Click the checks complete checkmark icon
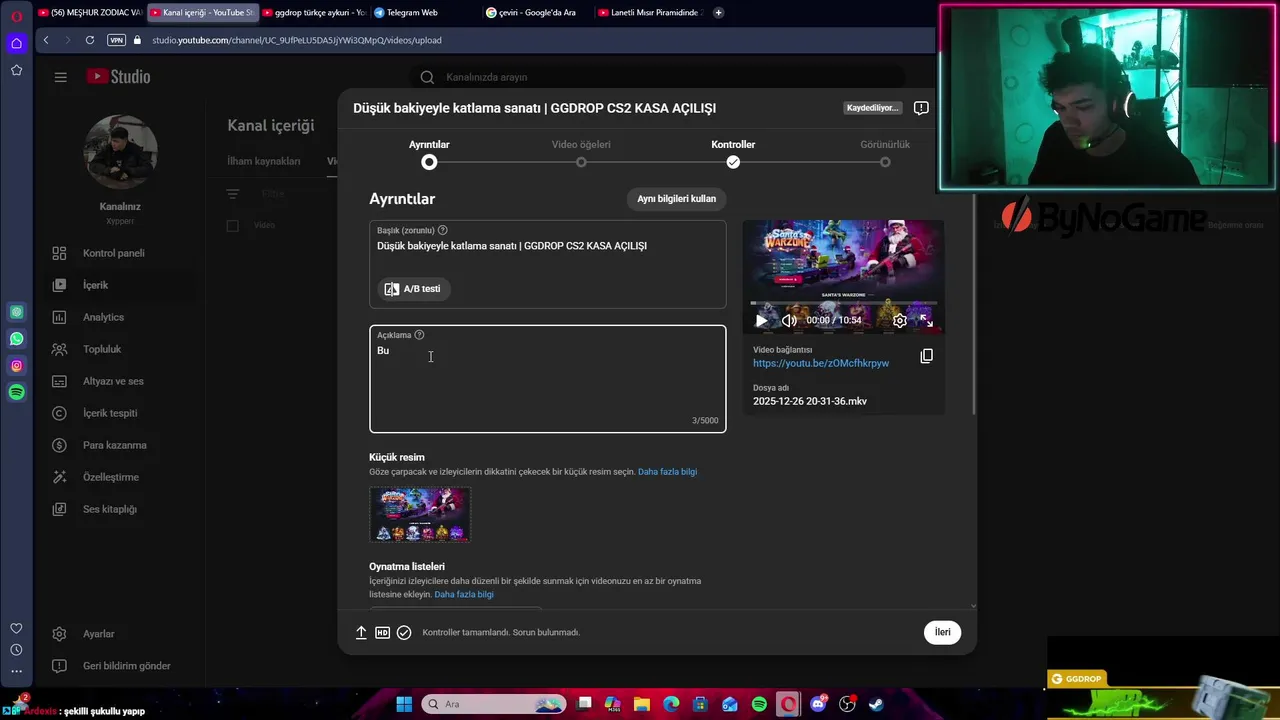 coord(404,632)
